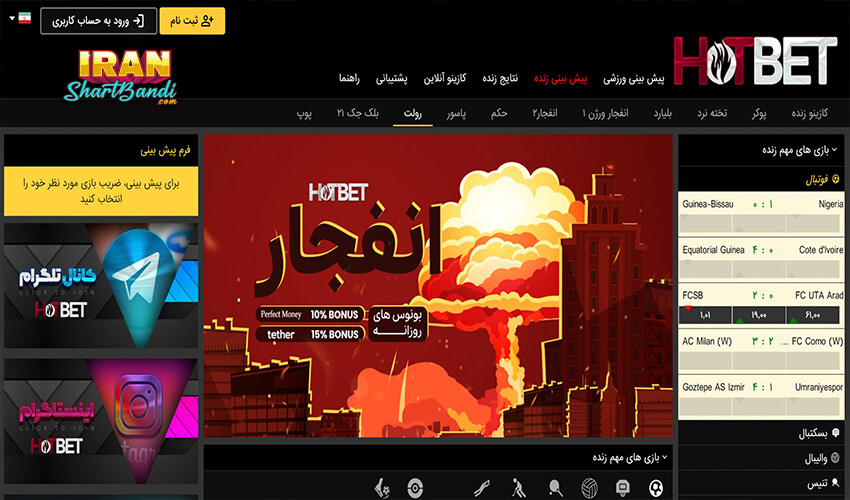Image resolution: width=850 pixels, height=500 pixels.
Task: Open the انفجار HotBet promo banner
Action: tap(438, 286)
